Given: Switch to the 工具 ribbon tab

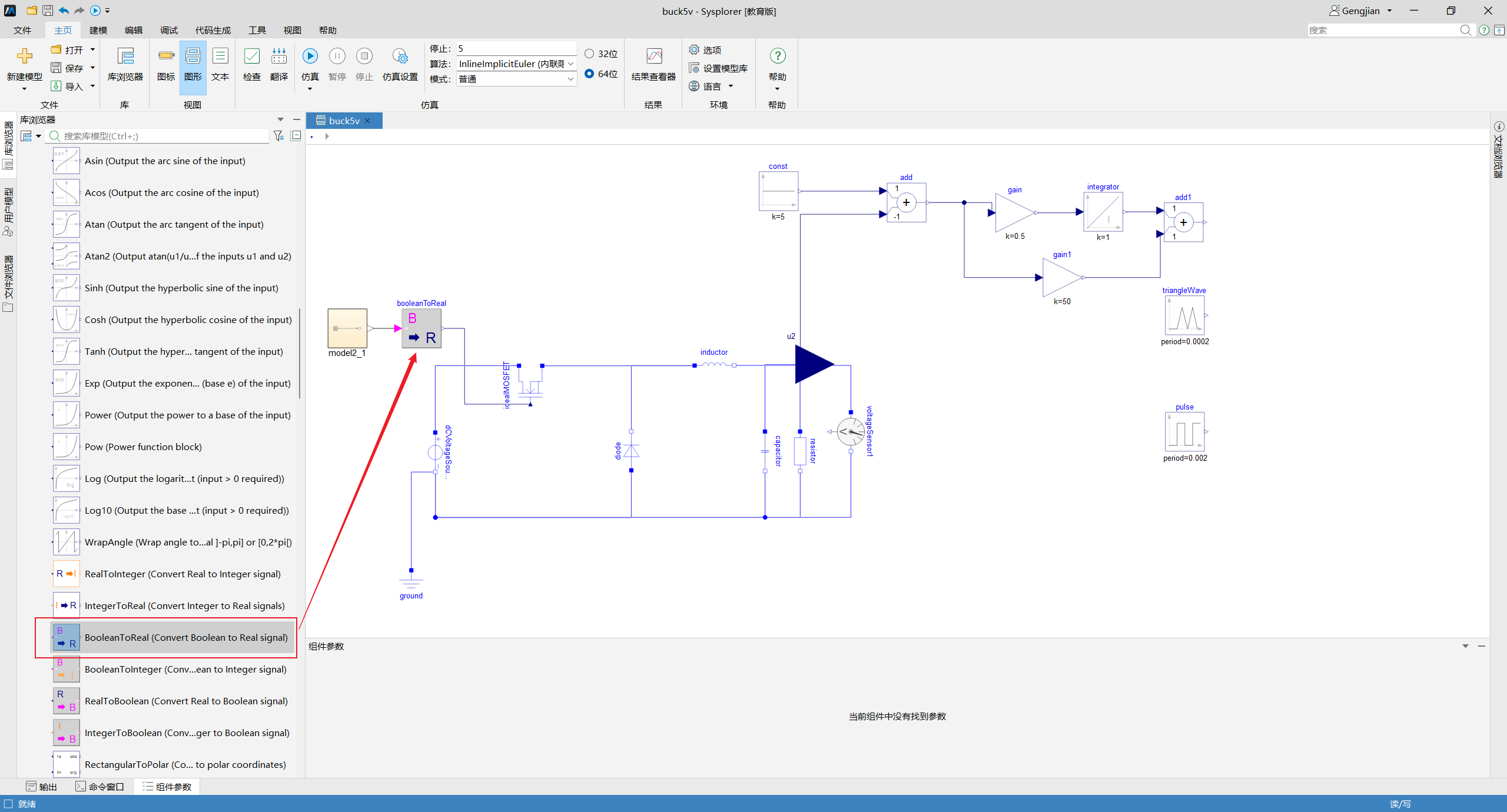Looking at the screenshot, I should [x=257, y=30].
